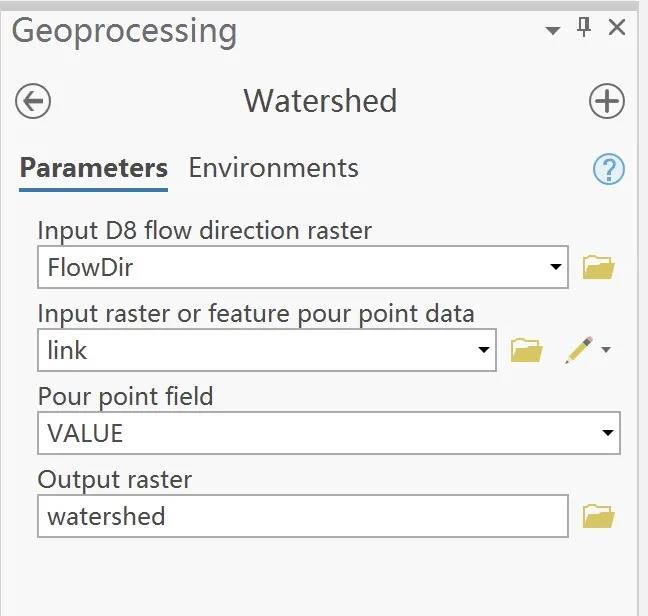Screen dimensions: 648x616
Task: Pin the Geoprocessing pane with auto-hide icon
Action: coord(585,29)
